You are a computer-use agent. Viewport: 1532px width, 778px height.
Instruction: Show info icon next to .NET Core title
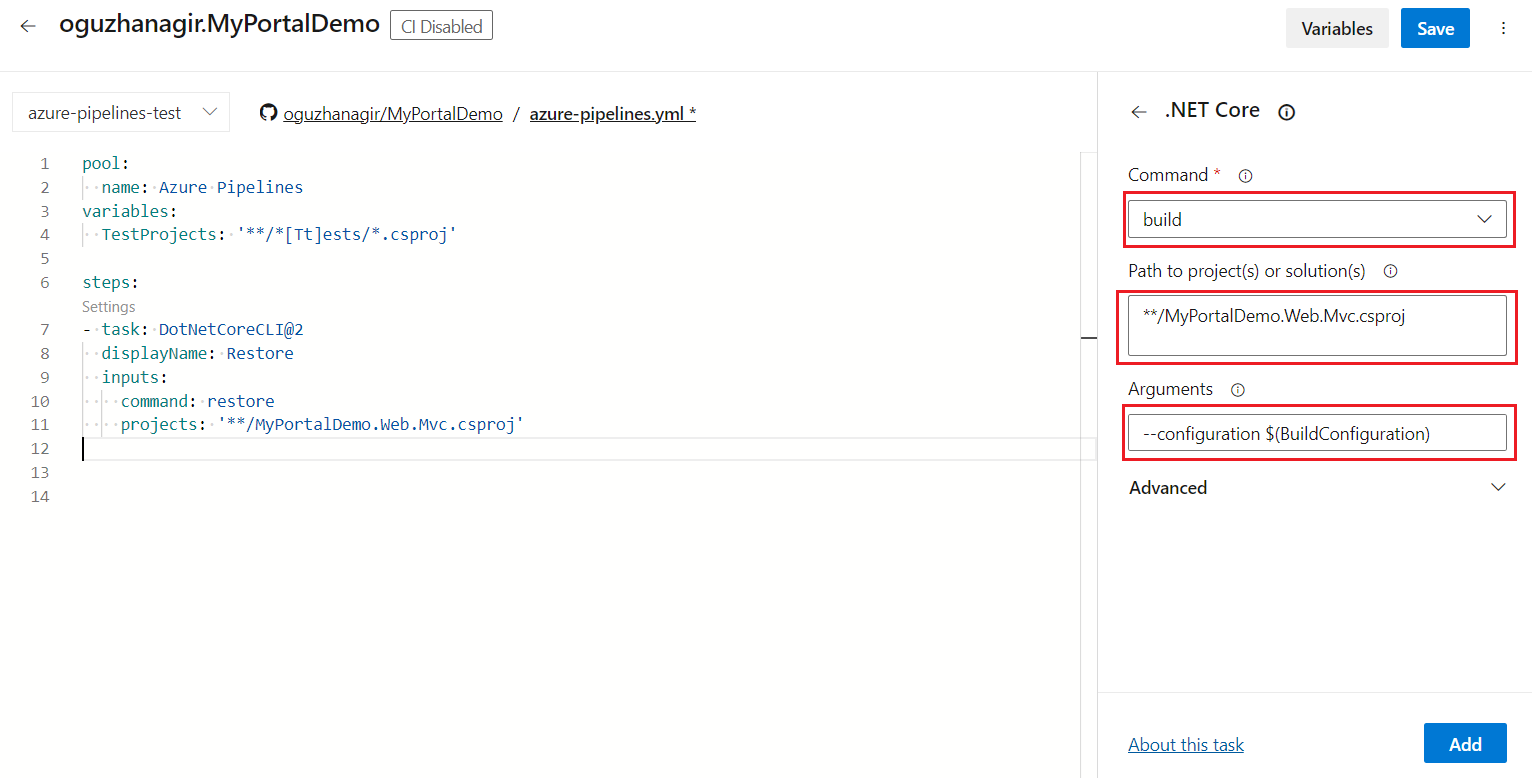[x=1287, y=112]
